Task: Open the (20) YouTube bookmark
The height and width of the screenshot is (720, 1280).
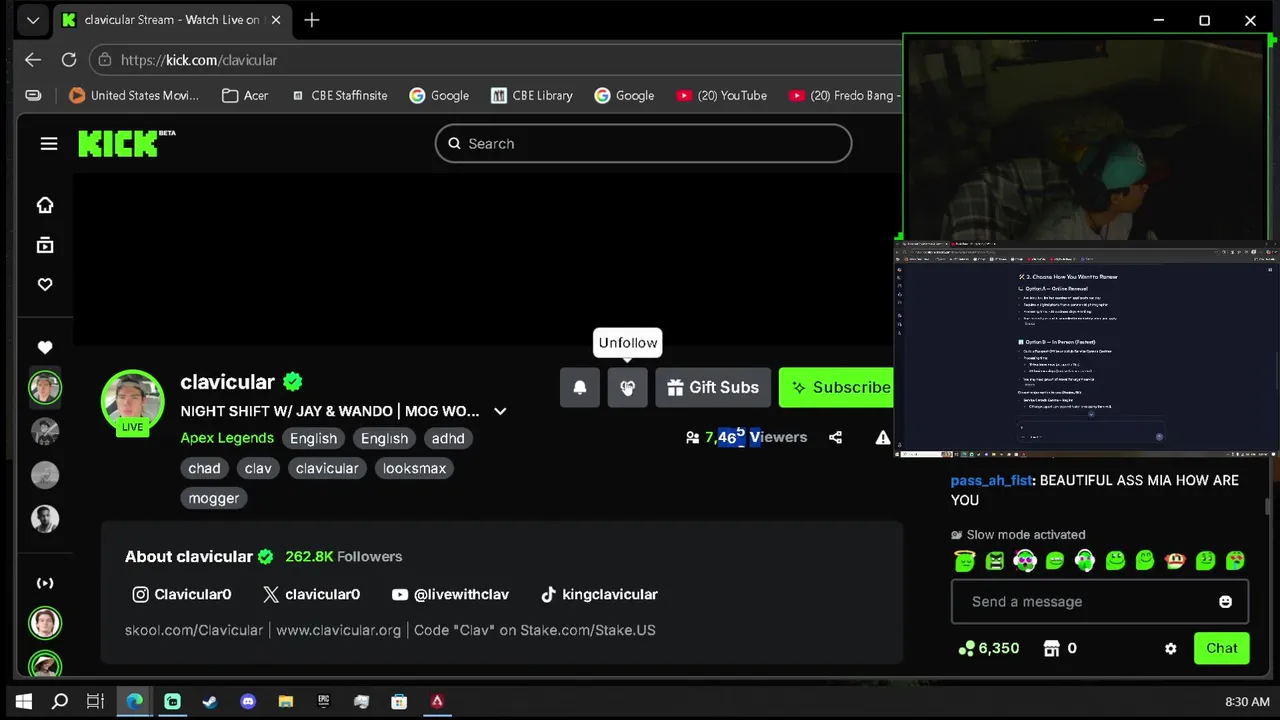Action: tap(721, 96)
